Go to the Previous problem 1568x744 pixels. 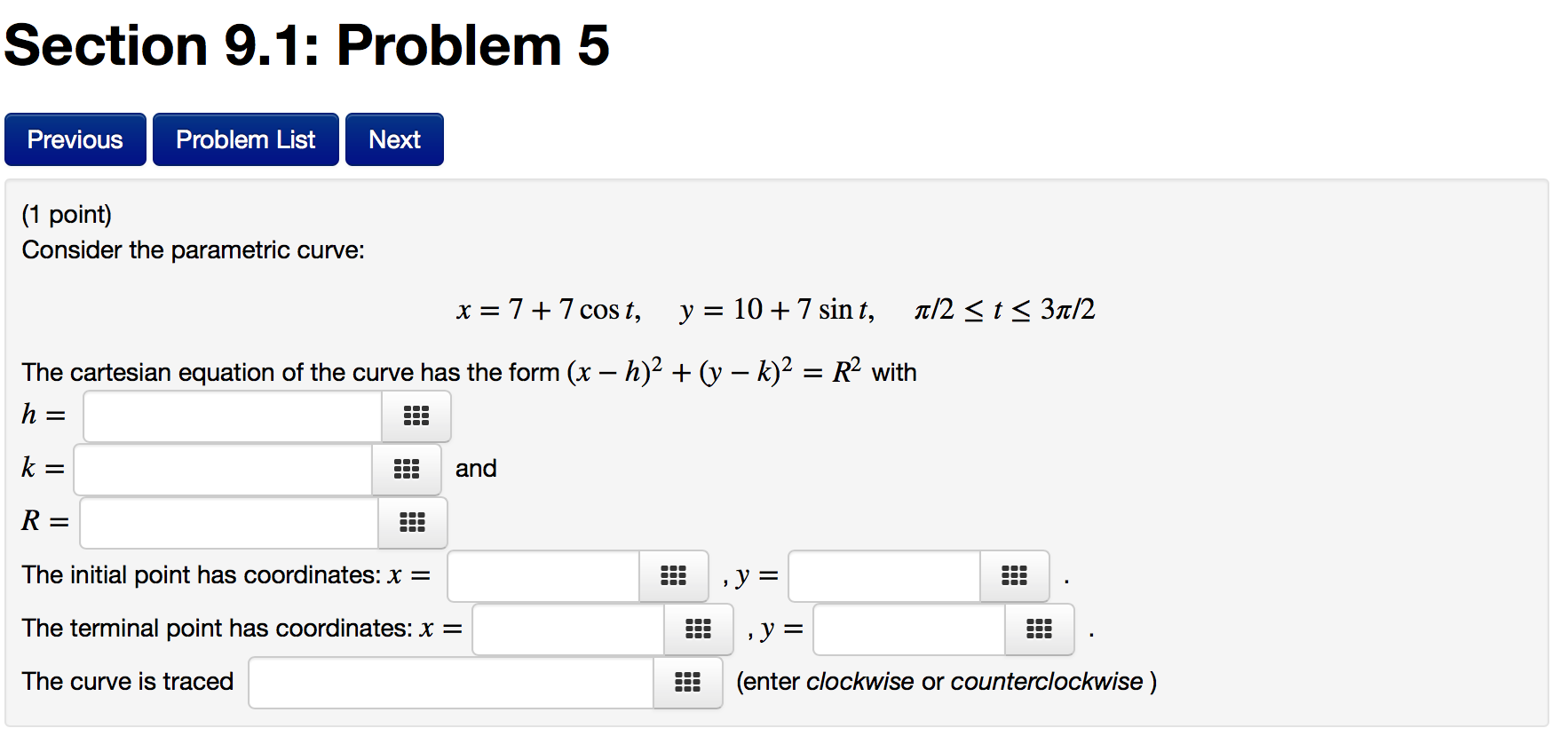75,139
